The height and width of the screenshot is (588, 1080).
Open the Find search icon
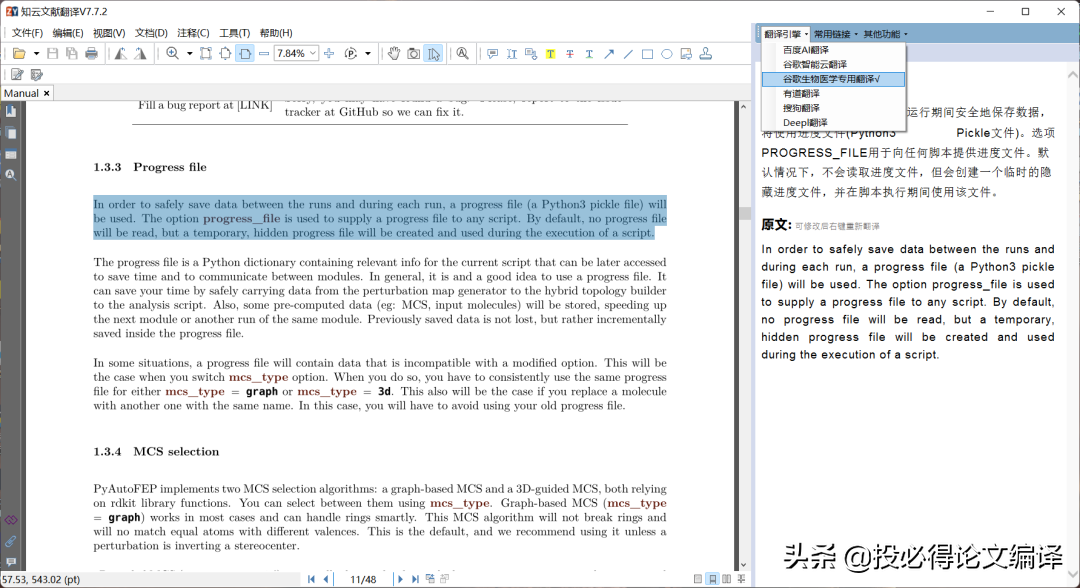[x=463, y=54]
